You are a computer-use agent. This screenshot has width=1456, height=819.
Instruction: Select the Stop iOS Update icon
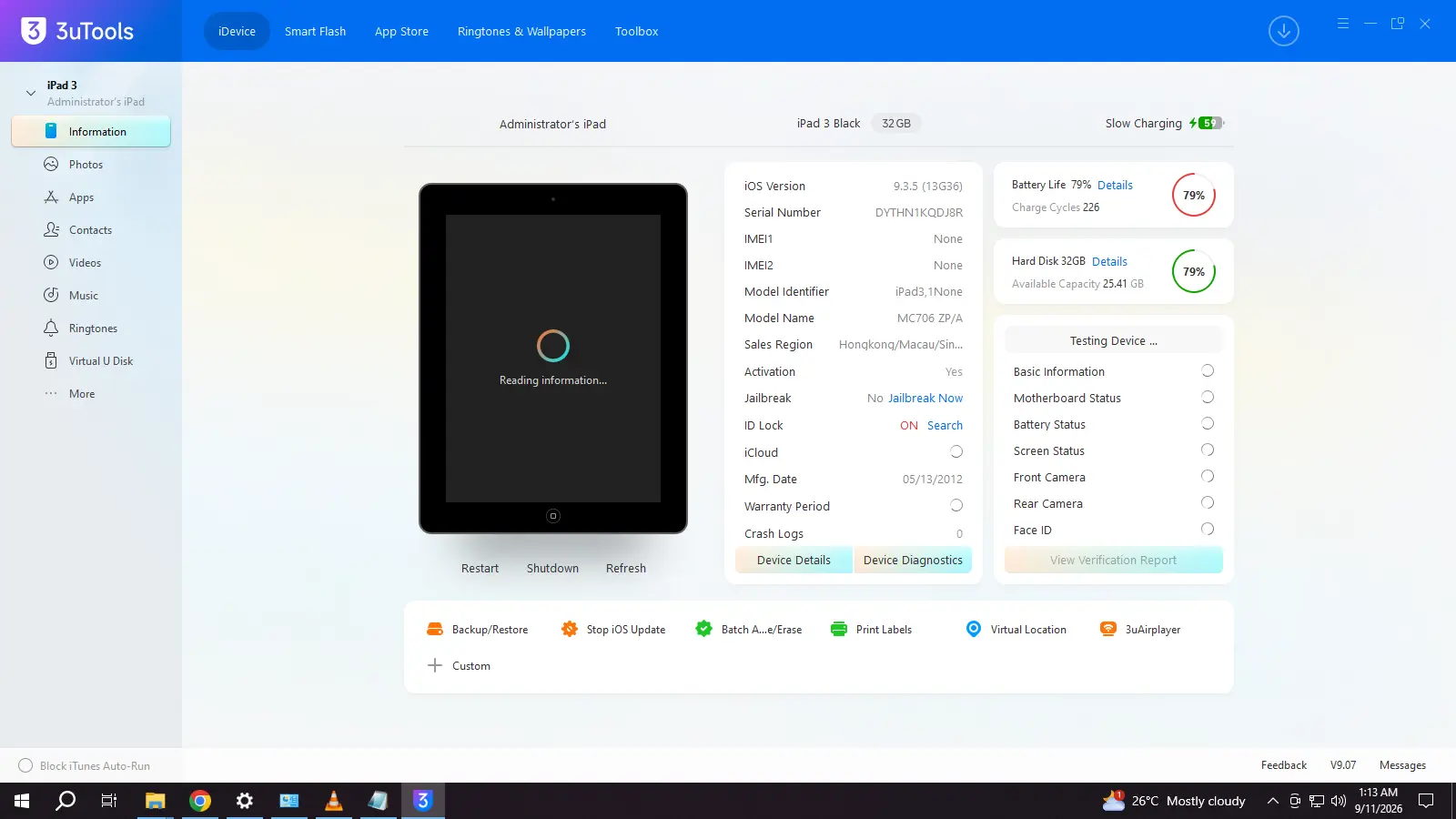tap(570, 629)
